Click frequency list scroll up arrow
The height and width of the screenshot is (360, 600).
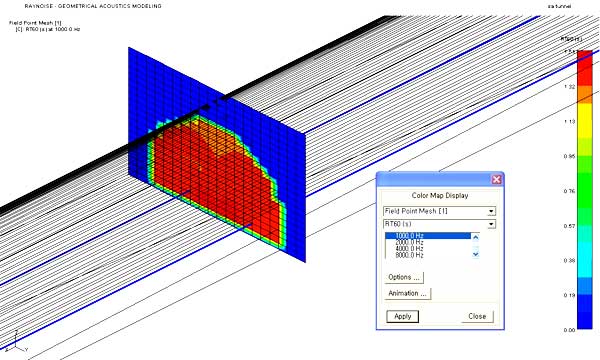point(476,237)
